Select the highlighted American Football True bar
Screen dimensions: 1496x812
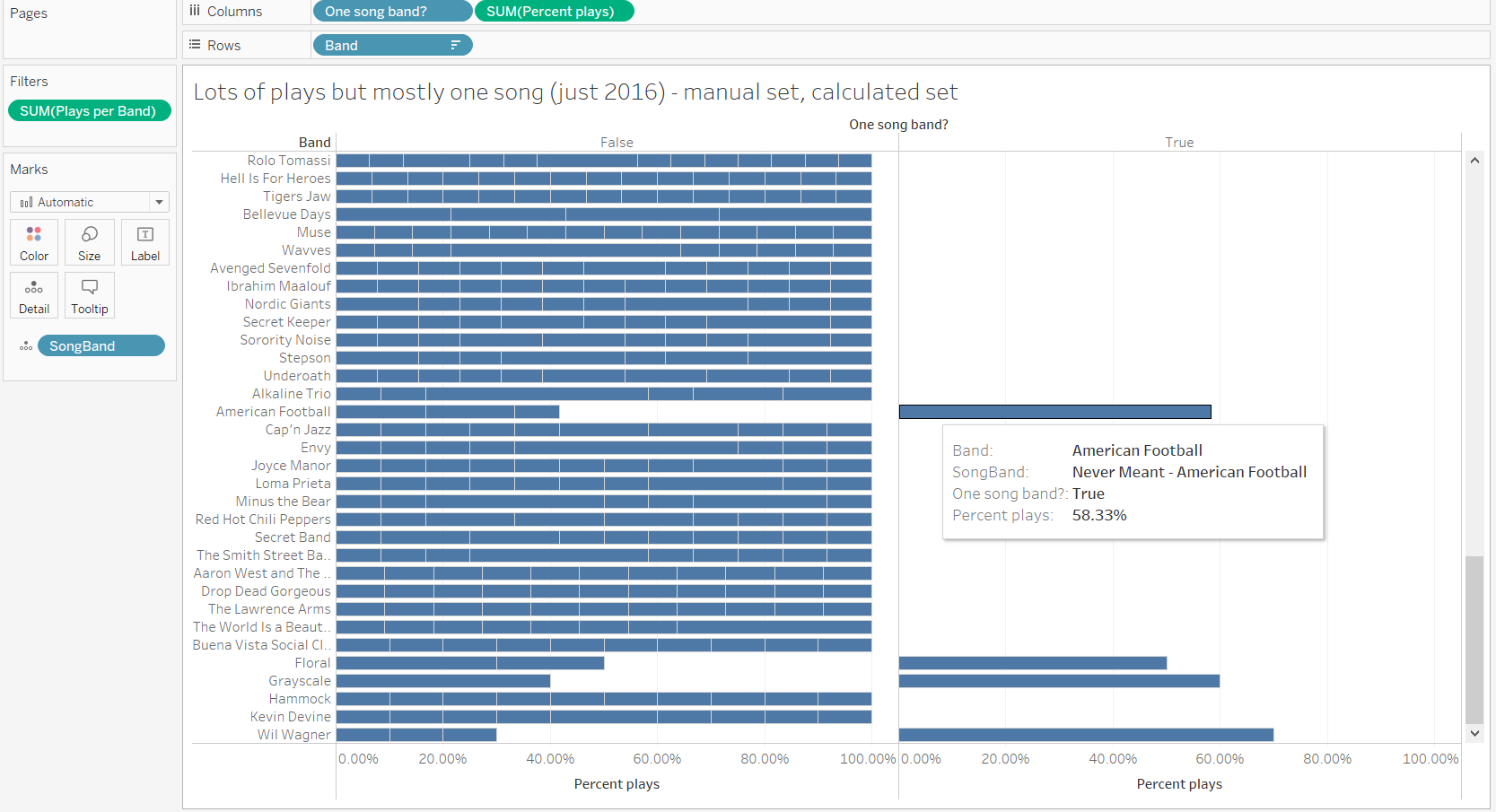[1055, 412]
